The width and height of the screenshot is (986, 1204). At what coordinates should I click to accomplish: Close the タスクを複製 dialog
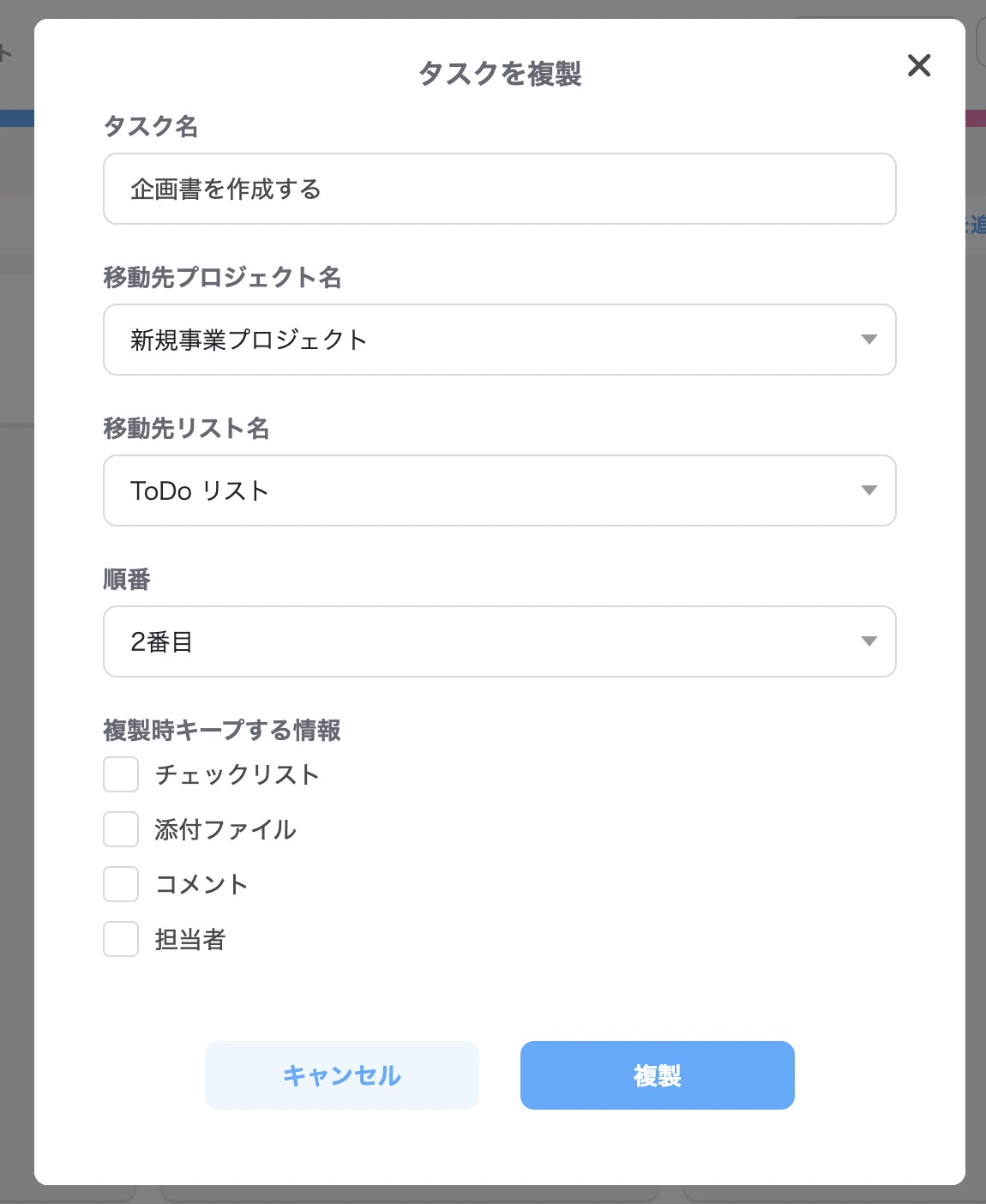coord(919,66)
